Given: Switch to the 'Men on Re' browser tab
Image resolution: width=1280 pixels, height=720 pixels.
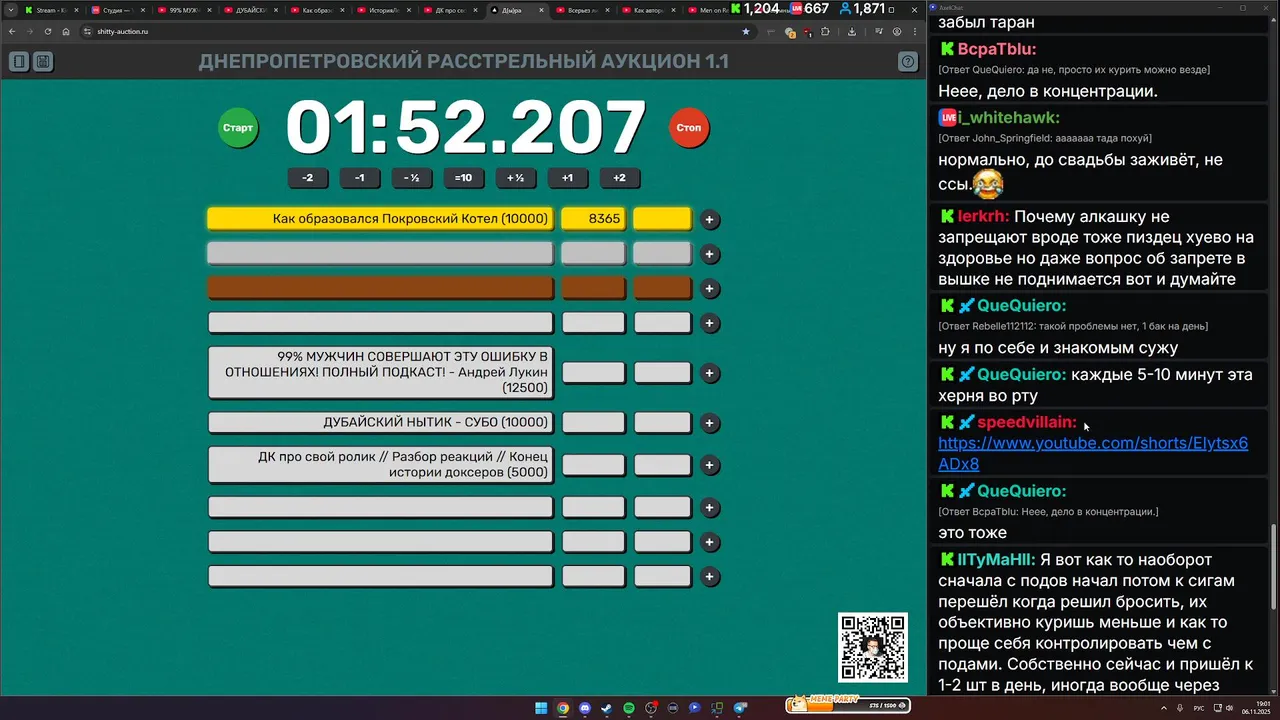Looking at the screenshot, I should (x=712, y=10).
